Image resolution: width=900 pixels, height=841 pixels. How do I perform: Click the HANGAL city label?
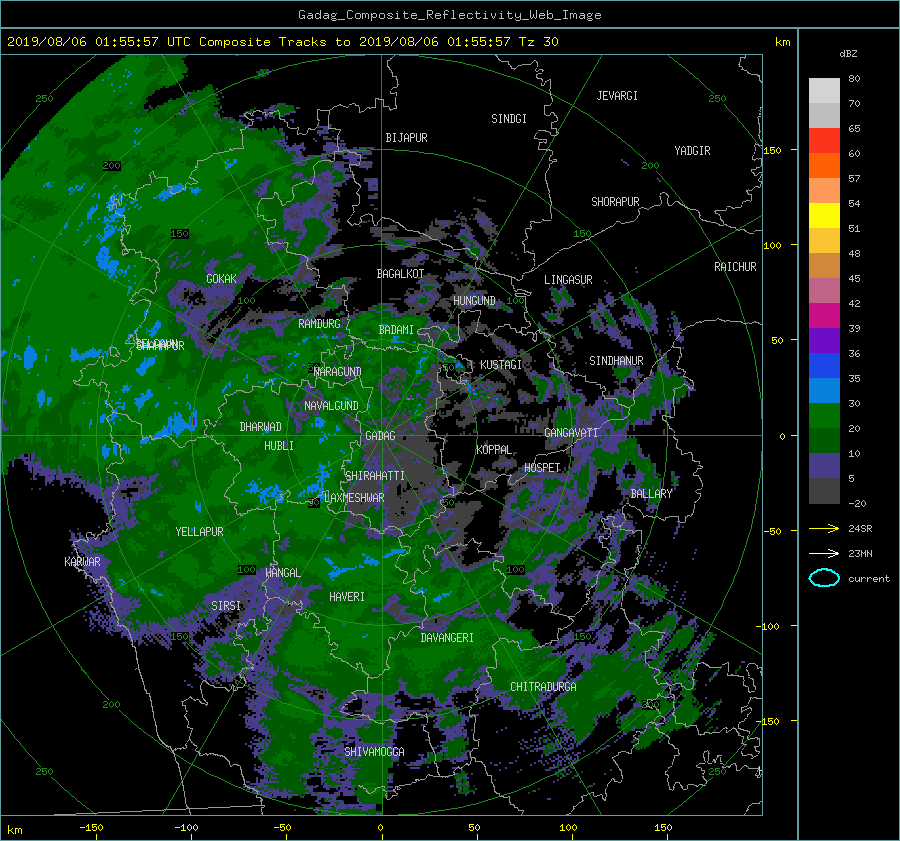pyautogui.click(x=283, y=573)
